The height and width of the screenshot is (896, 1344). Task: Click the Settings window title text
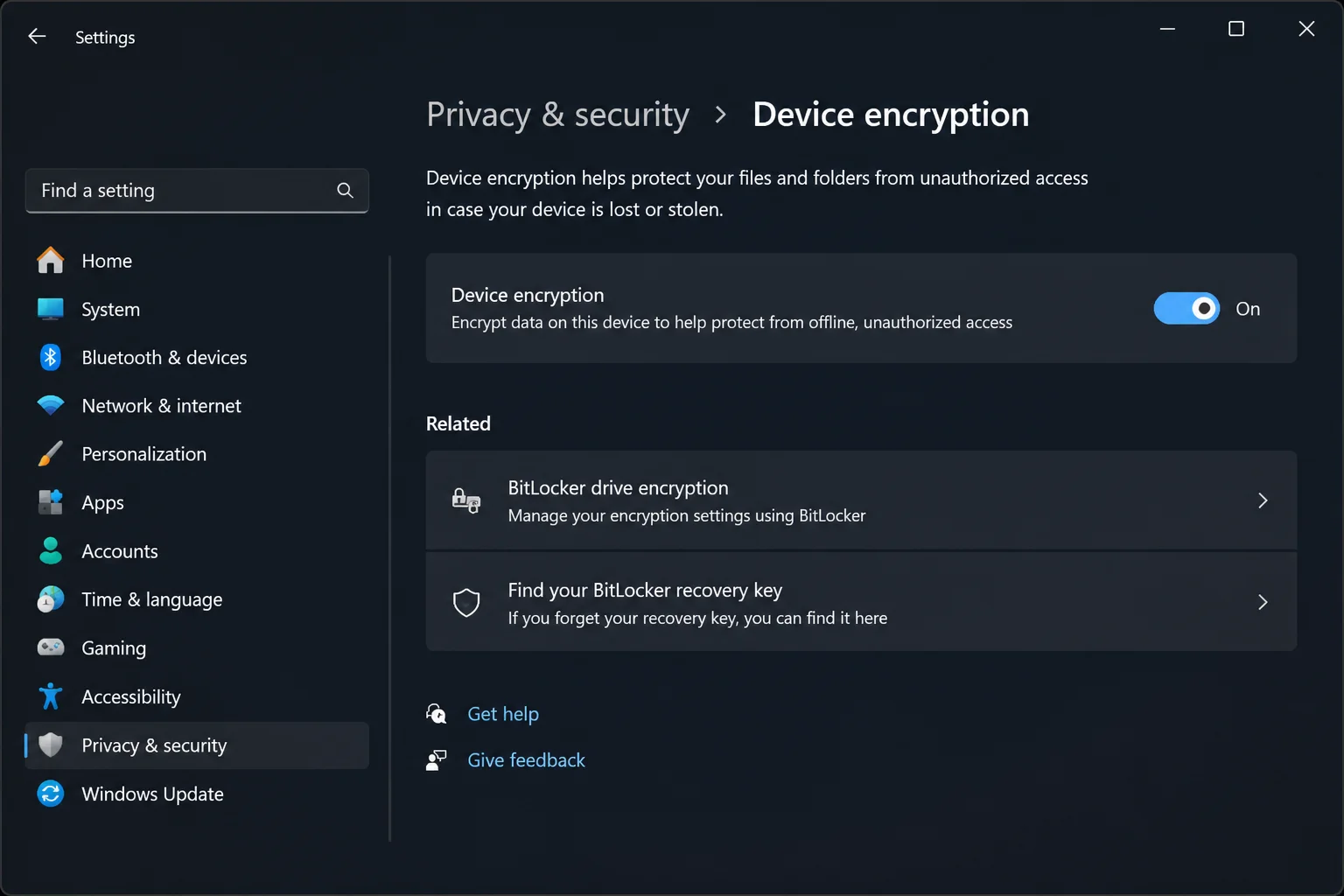(x=105, y=37)
